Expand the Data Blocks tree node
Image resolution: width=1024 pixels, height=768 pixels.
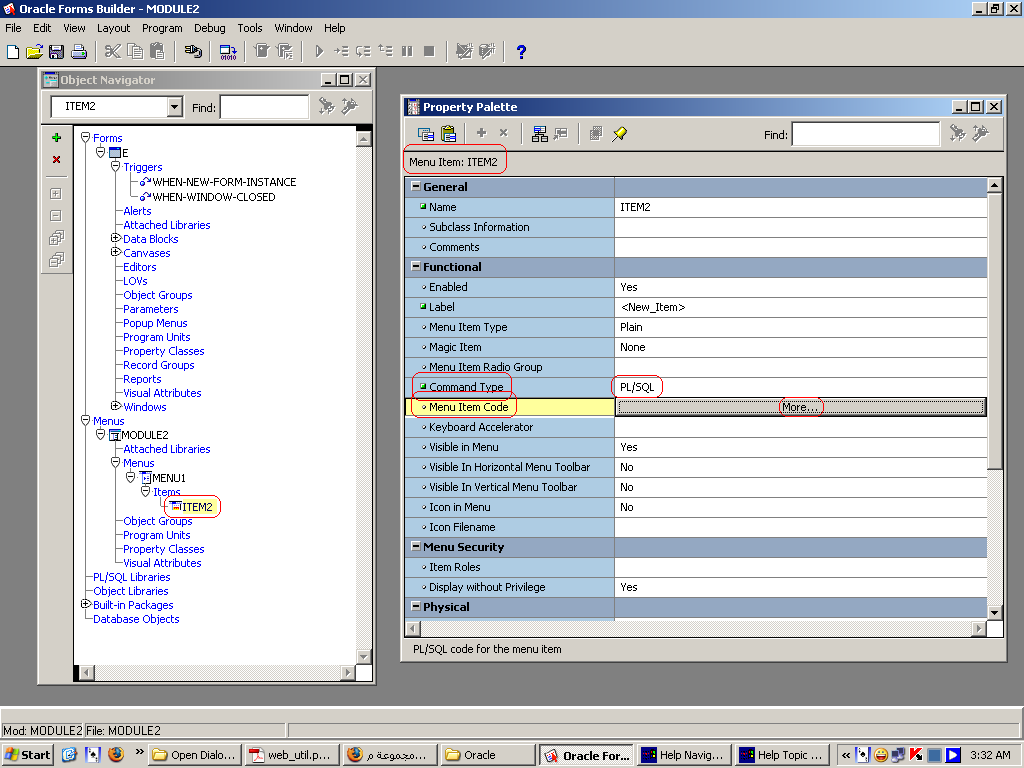point(116,239)
